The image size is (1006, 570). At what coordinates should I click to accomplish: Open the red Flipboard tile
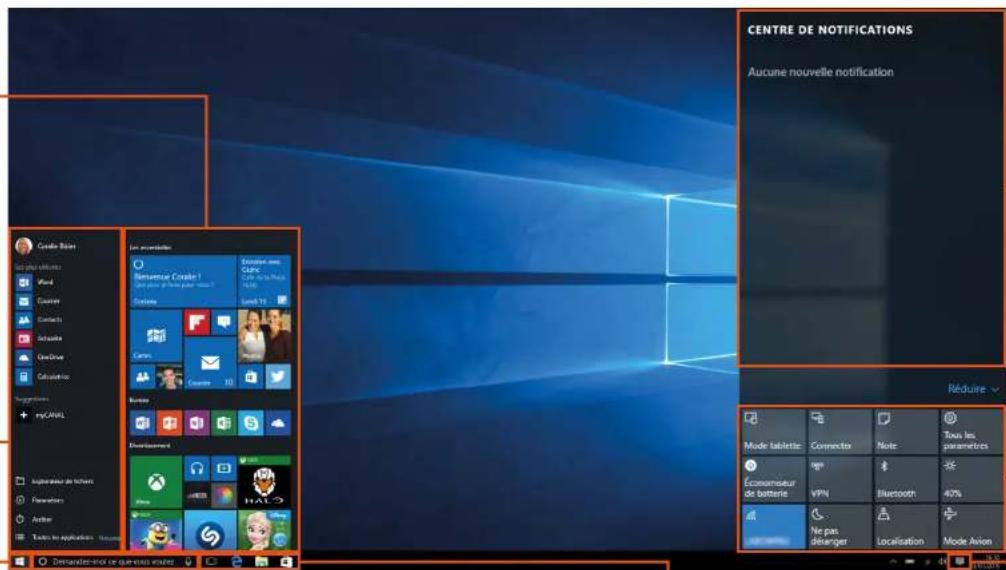[196, 322]
